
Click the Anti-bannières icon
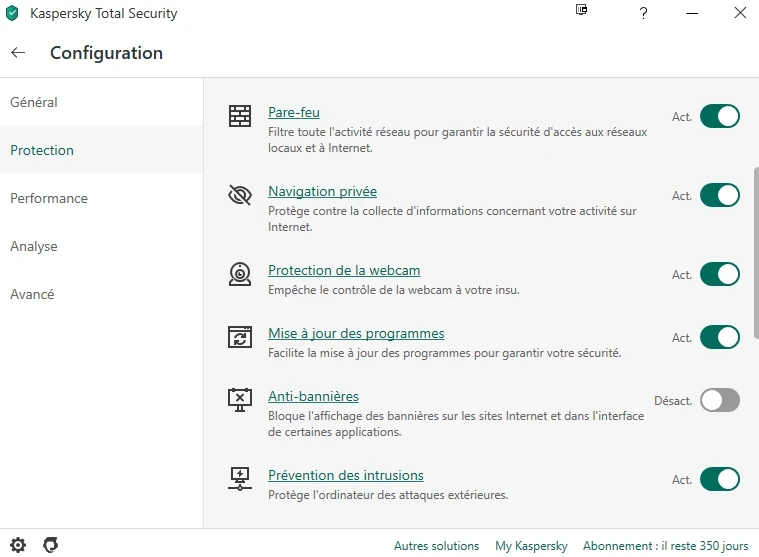point(240,400)
